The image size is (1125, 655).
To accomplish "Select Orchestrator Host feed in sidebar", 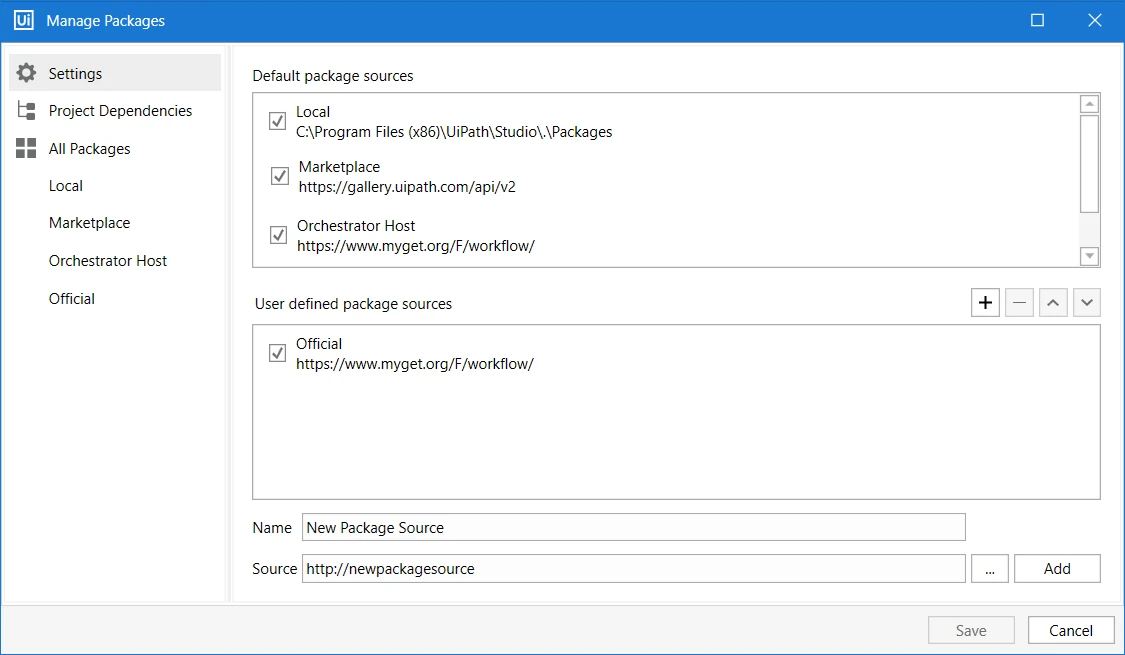I will [x=108, y=261].
